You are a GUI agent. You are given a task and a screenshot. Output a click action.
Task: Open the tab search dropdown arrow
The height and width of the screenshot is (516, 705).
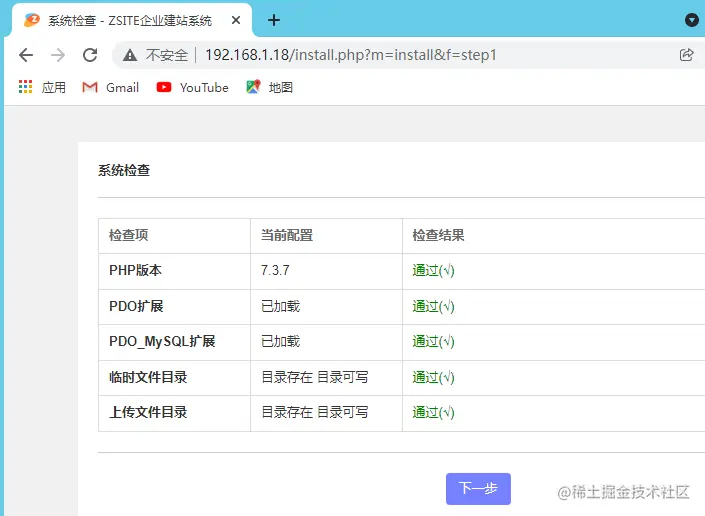pos(692,20)
